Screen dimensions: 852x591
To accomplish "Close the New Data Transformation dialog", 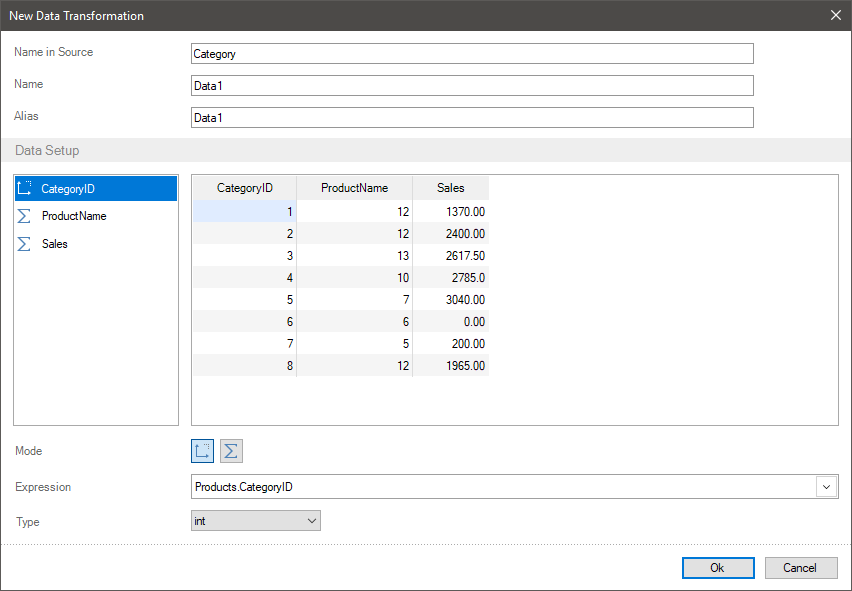I will (x=836, y=15).
